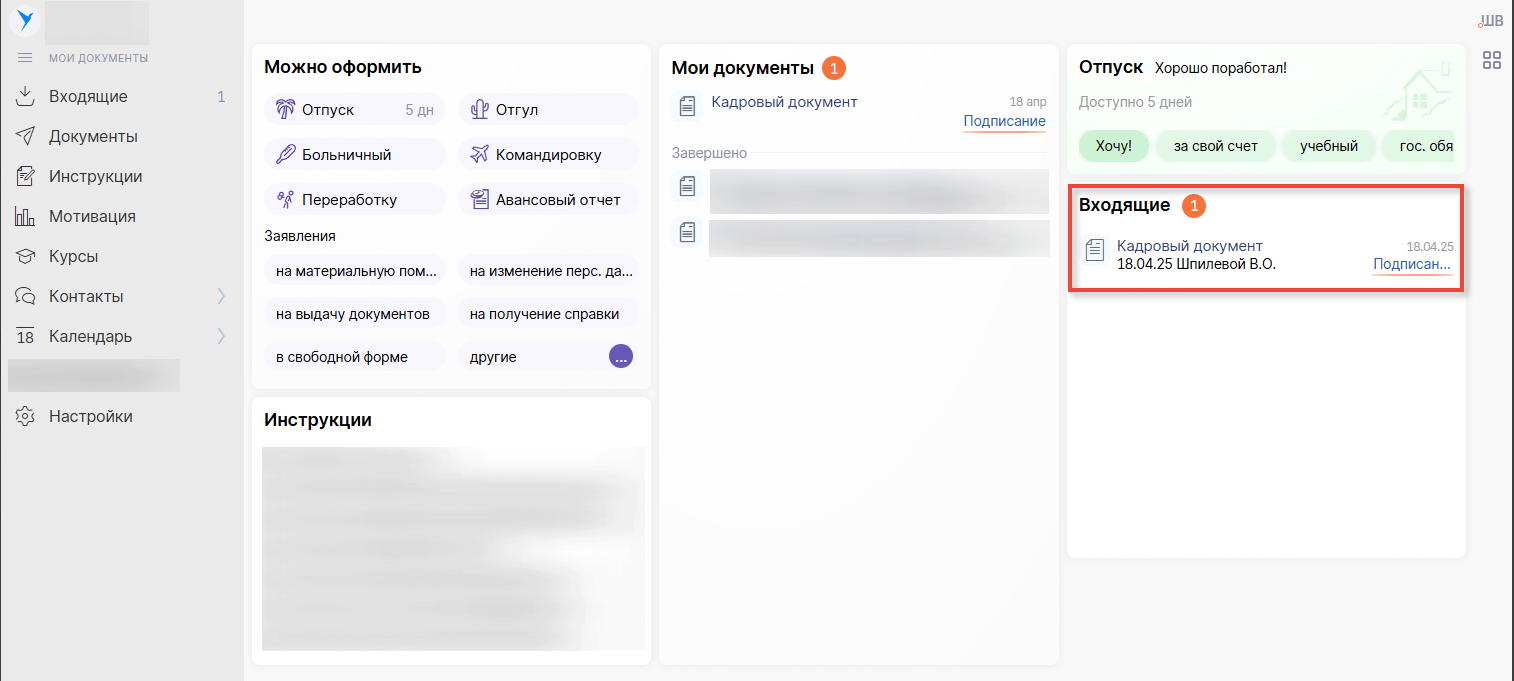Screen dimensions: 1514x681
Task: Choose Авансовый отчет option
Action: (548, 199)
